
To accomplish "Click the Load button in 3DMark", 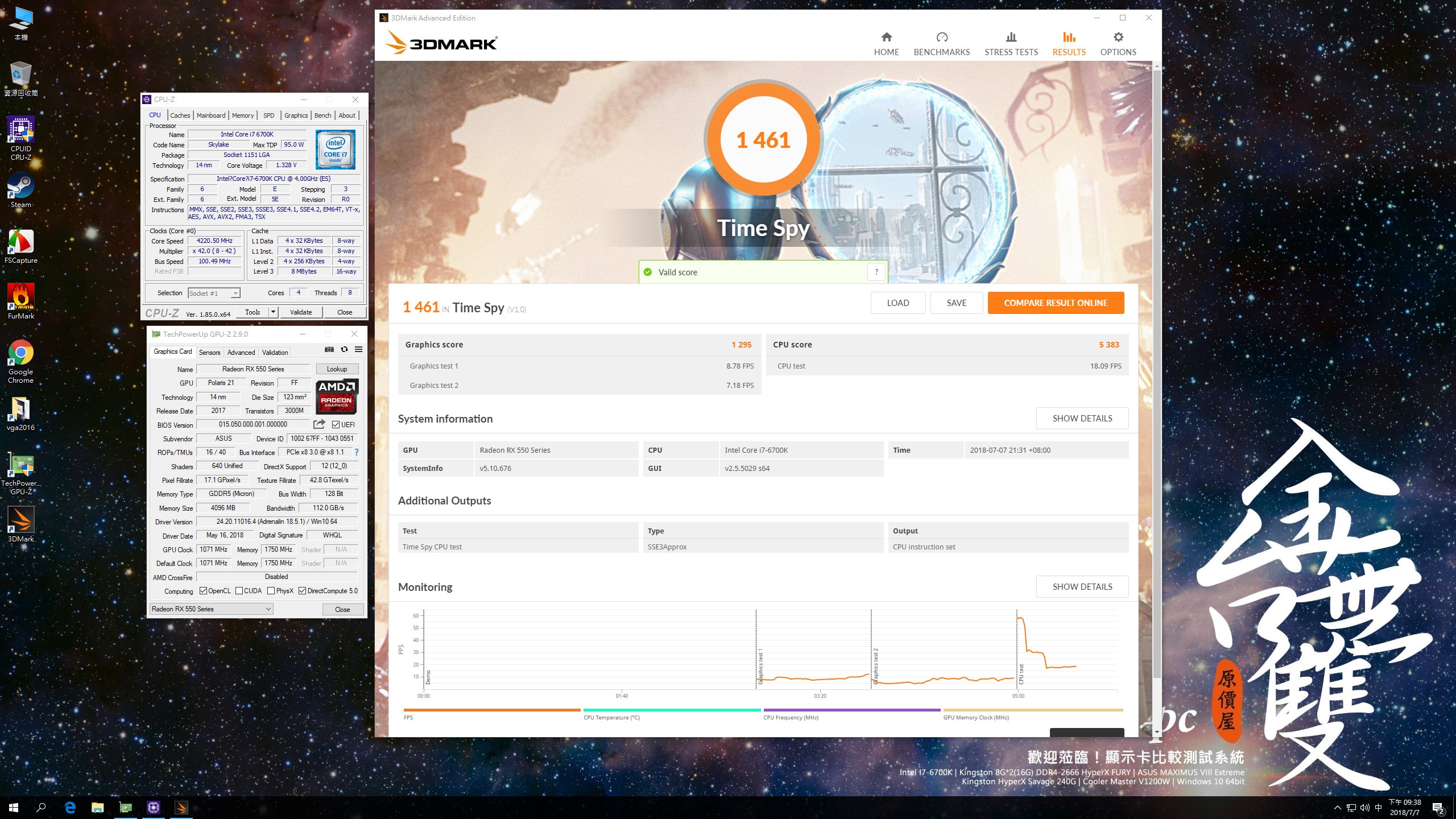I will click(x=898, y=303).
